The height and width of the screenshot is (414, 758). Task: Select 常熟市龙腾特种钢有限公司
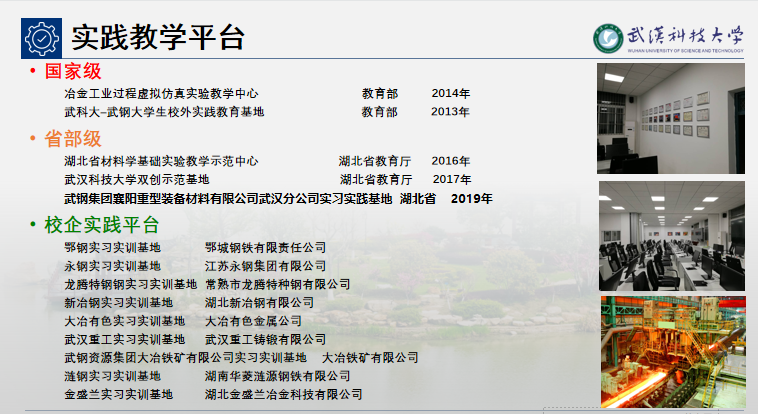277,284
